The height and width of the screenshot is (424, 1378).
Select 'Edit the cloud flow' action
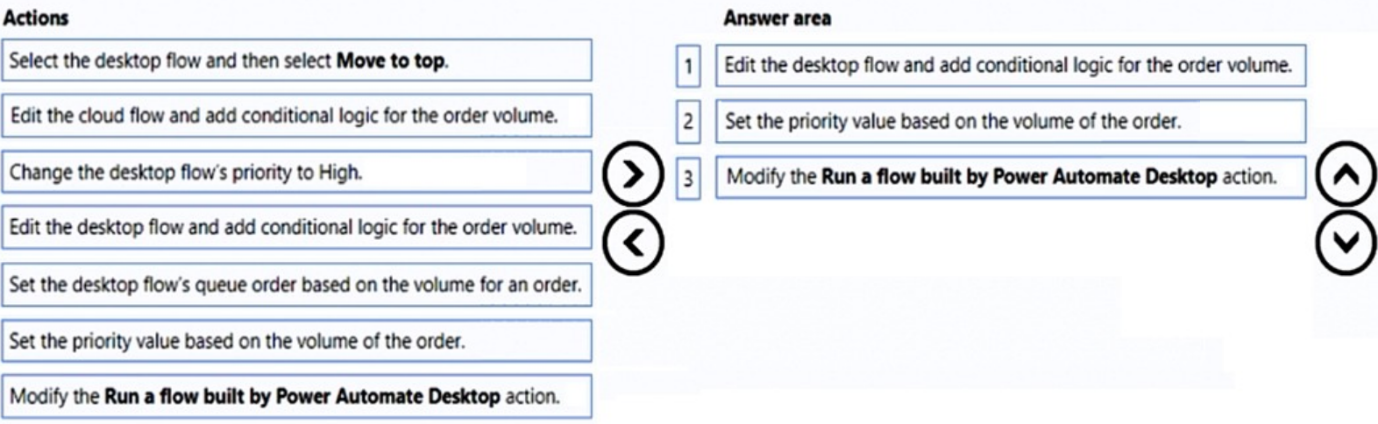[297, 115]
